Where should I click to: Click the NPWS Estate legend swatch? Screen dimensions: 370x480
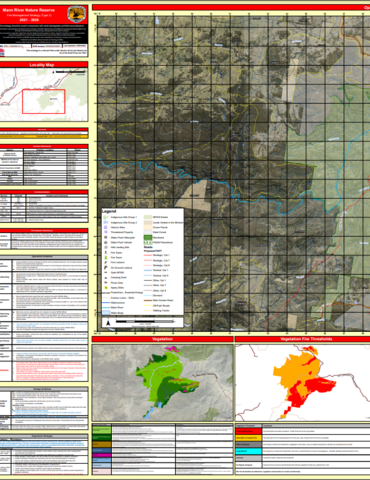(148, 217)
